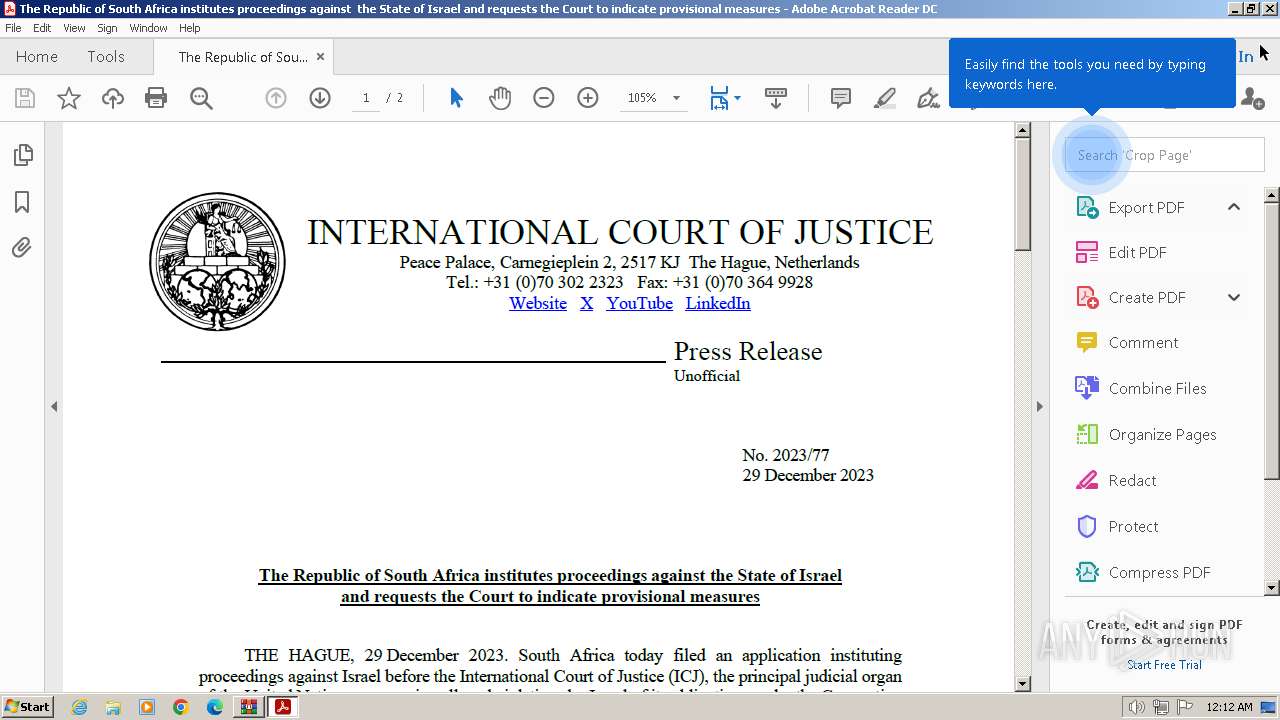Viewport: 1280px width, 720px height.
Task: Add the file to starred favorites
Action: [69, 98]
